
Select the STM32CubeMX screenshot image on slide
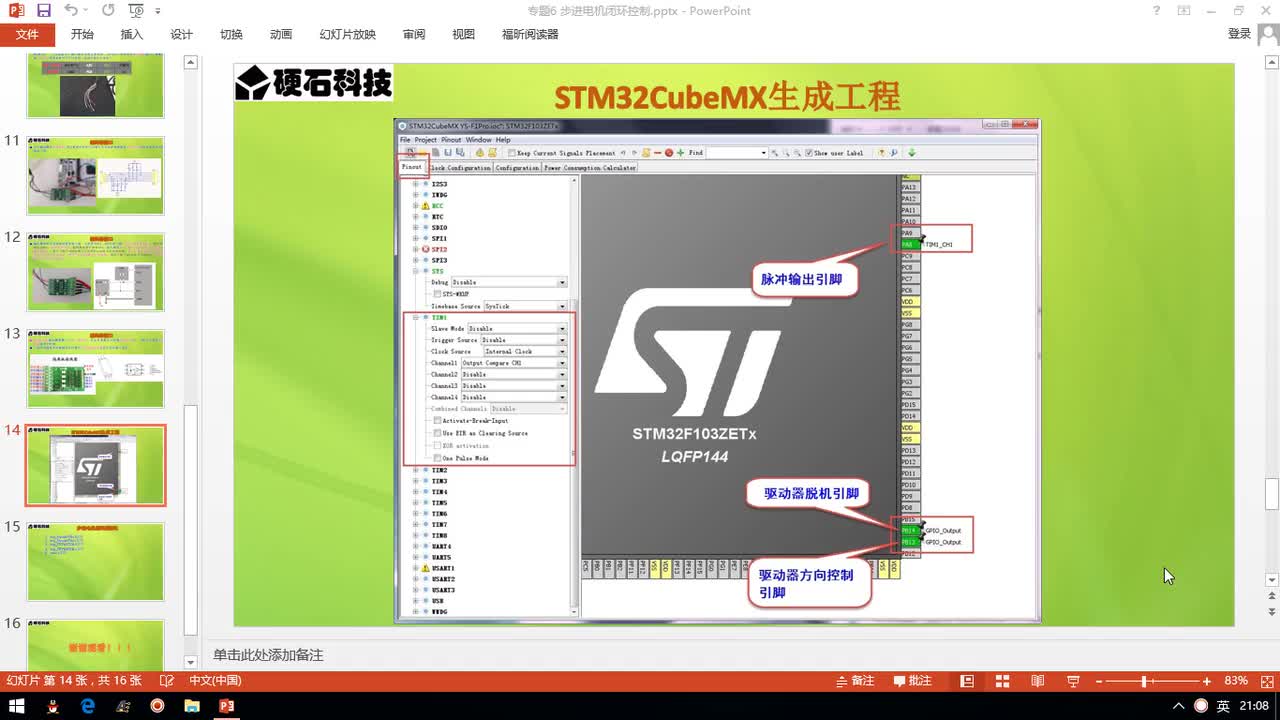717,370
